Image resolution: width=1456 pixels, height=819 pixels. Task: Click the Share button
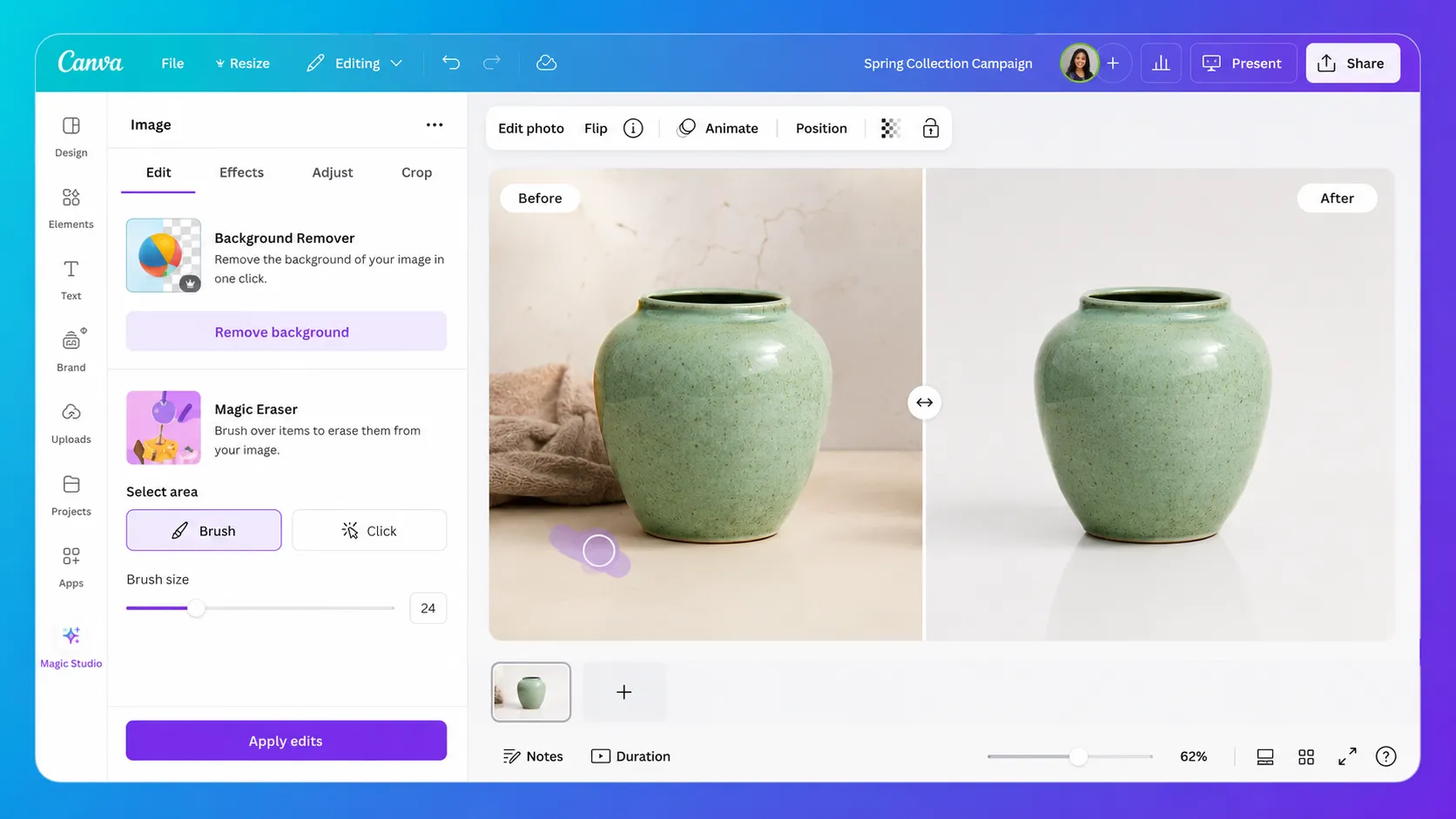coord(1352,63)
